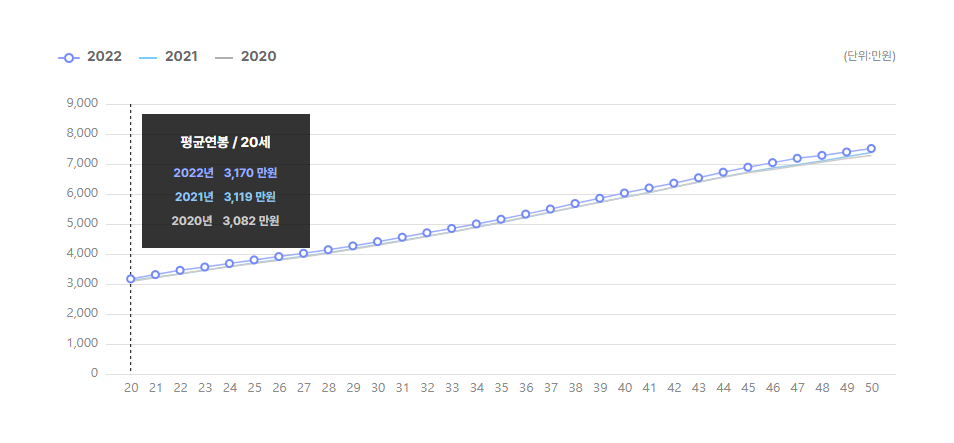Click the tooltip title for age 20
Screen dimensions: 954x443
coord(226,142)
